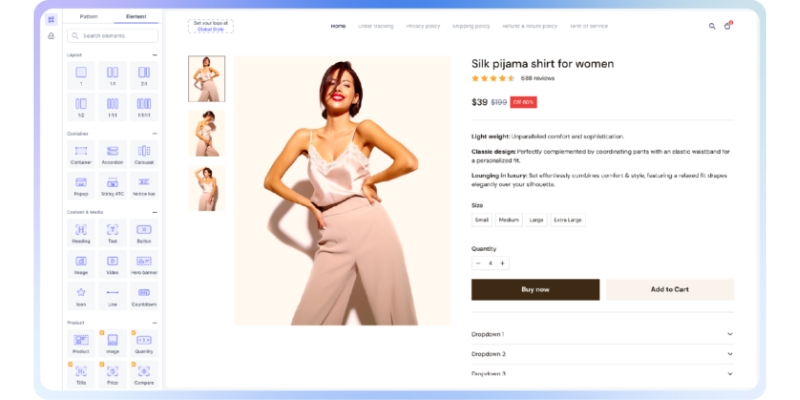Choose the Sticky ATC element
The width and height of the screenshot is (800, 400).
112,186
